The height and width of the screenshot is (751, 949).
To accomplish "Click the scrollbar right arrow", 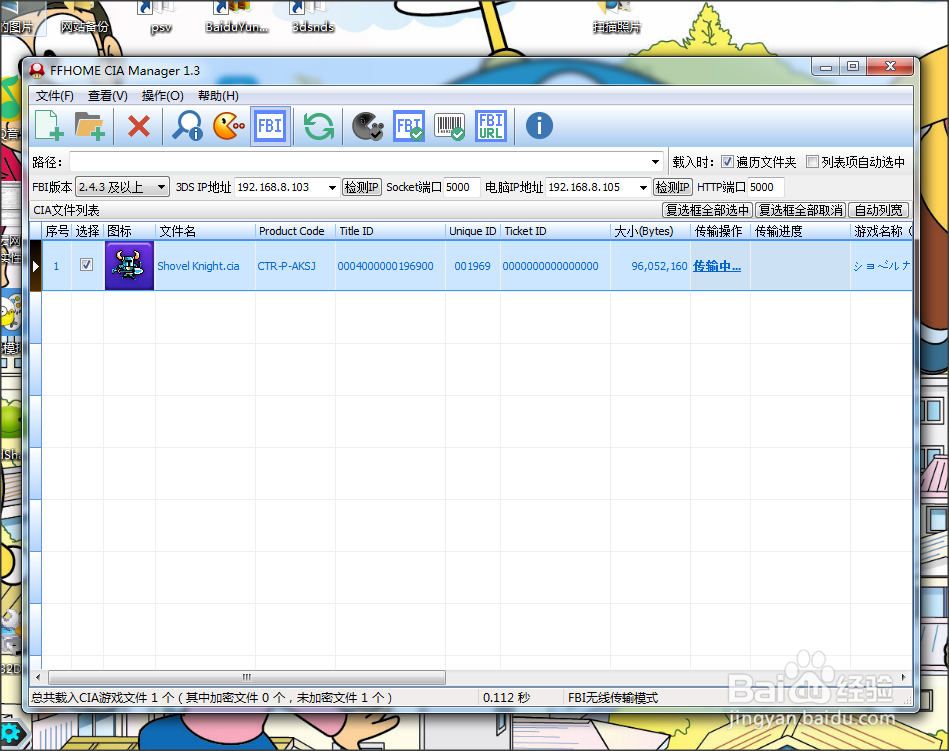I will (x=903, y=677).
